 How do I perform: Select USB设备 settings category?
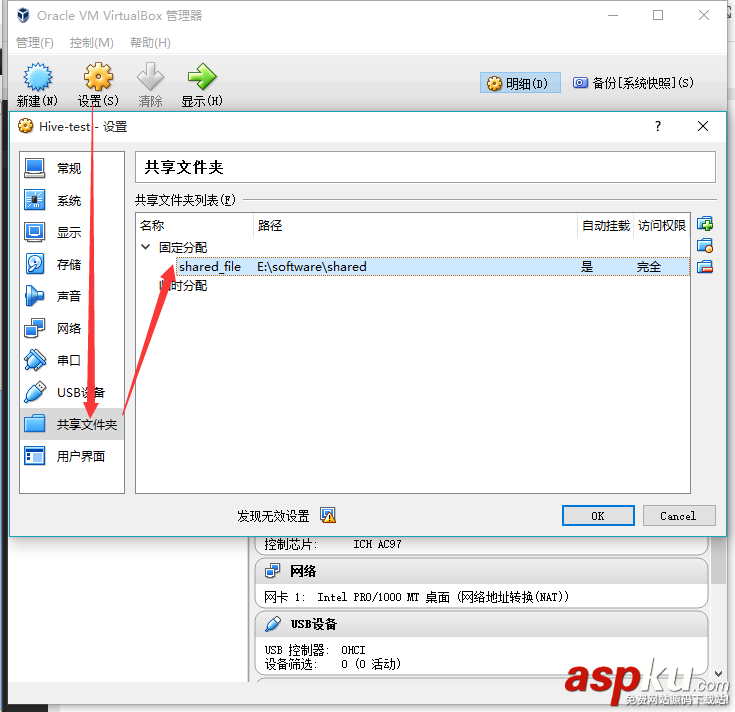pyautogui.click(x=72, y=392)
